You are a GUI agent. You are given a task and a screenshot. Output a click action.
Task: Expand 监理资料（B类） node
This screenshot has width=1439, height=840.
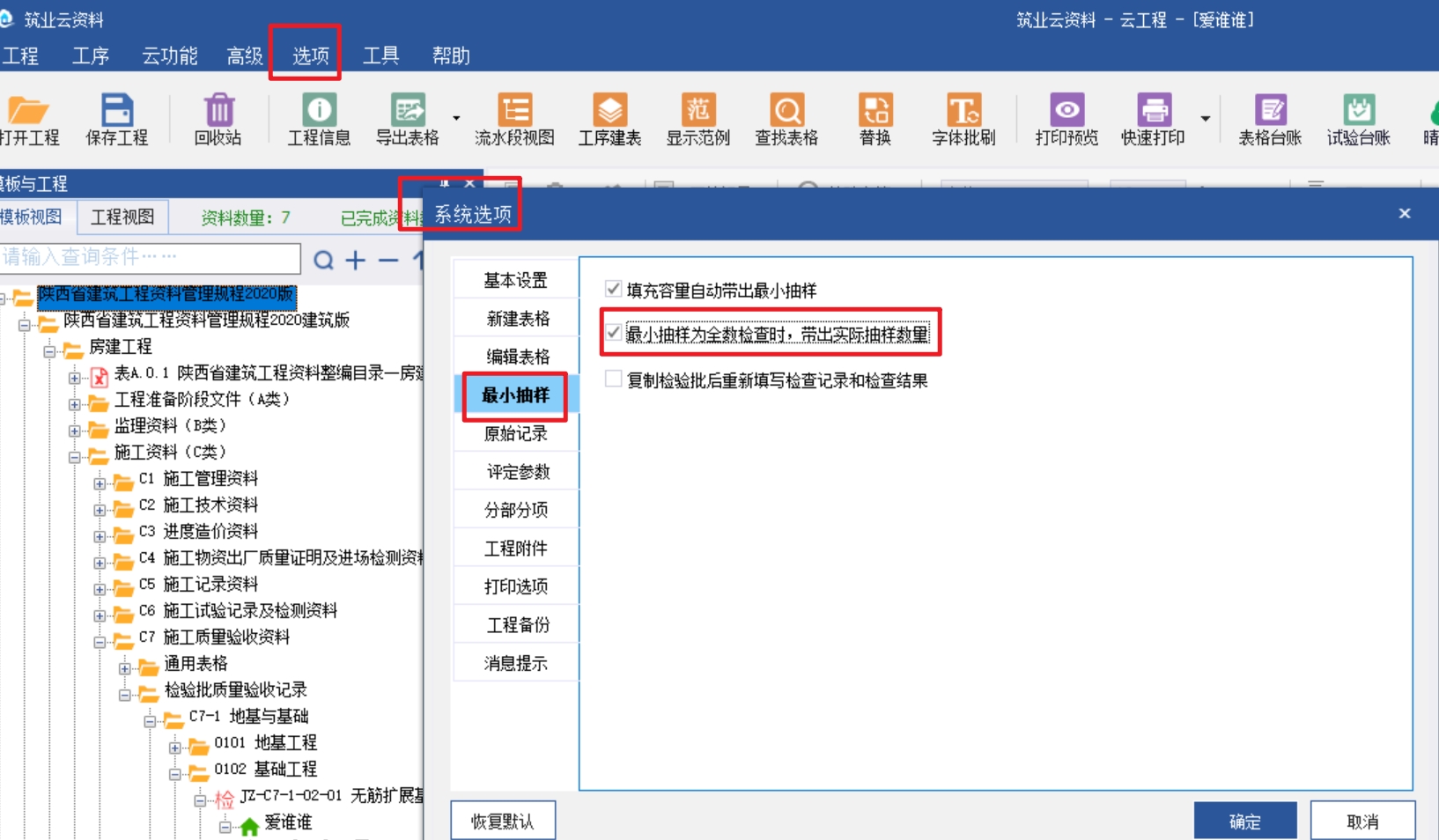(x=75, y=431)
